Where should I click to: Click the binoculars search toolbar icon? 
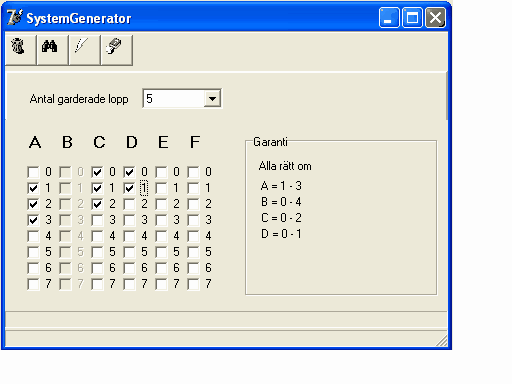coord(50,46)
